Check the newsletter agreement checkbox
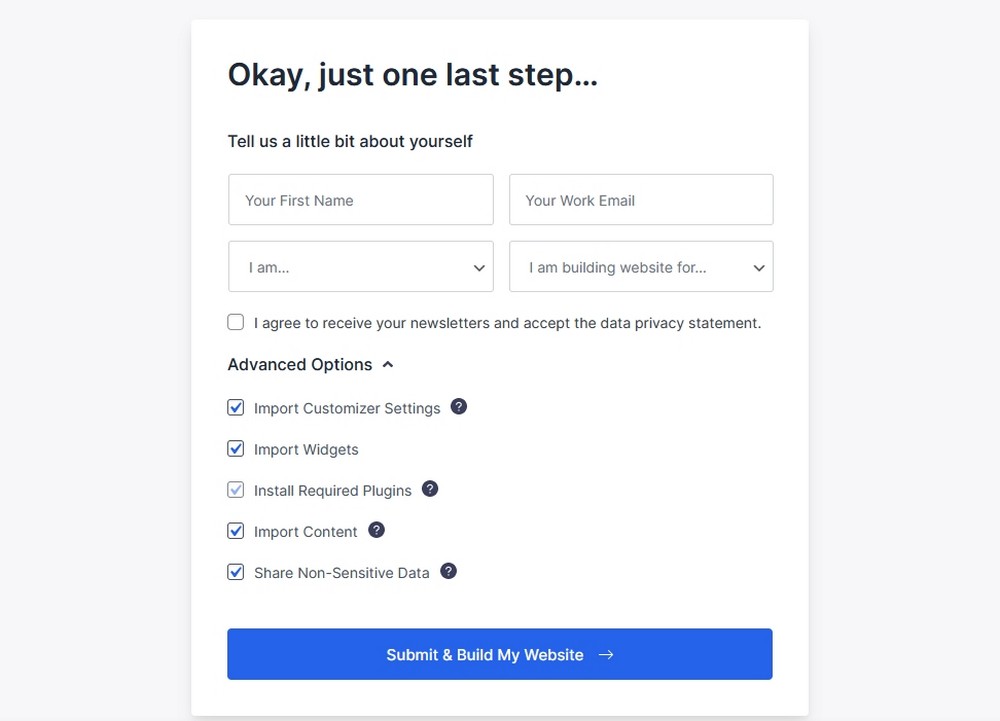This screenshot has height=721, width=1000. click(x=236, y=322)
